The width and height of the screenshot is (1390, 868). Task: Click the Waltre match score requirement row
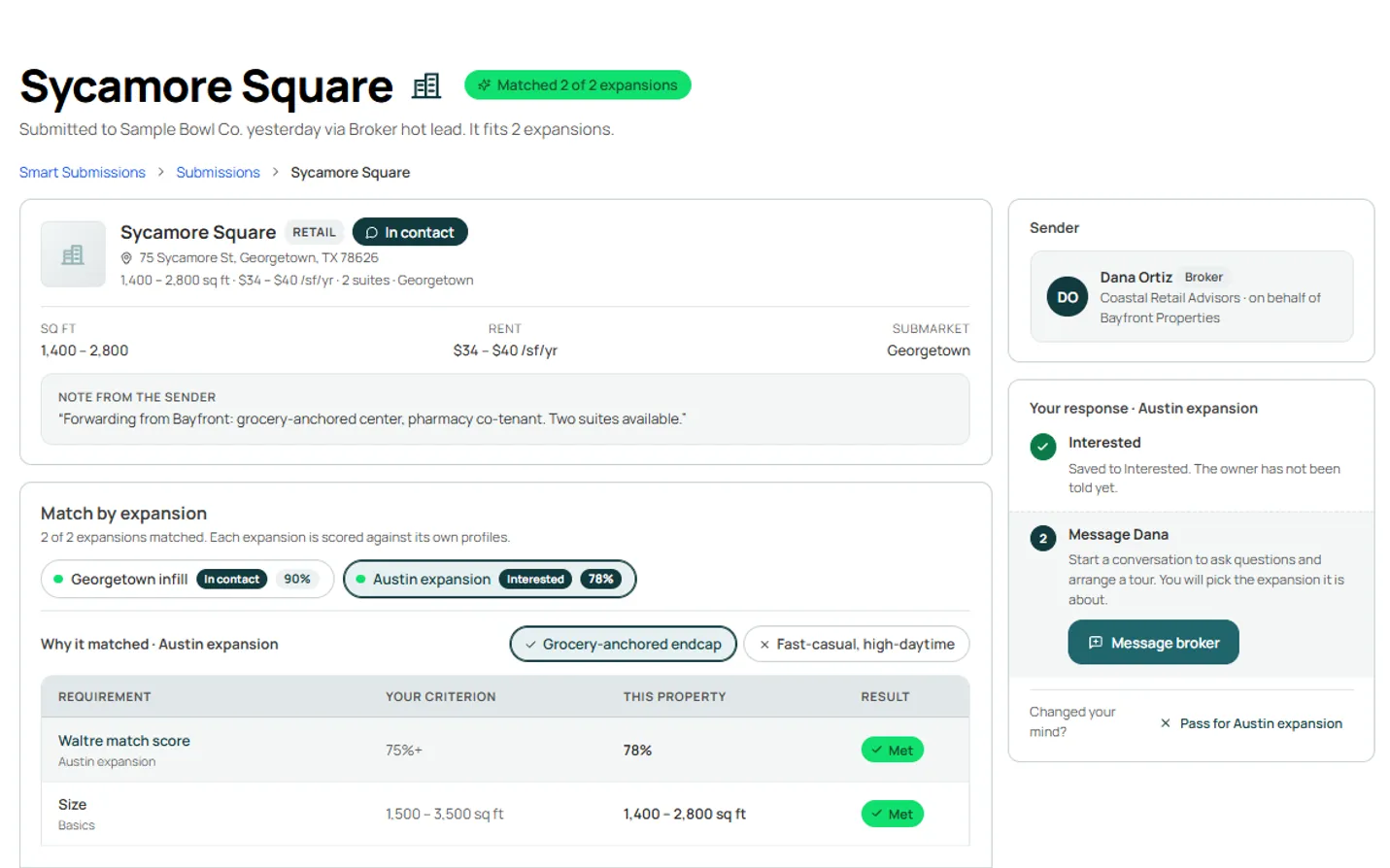click(505, 750)
